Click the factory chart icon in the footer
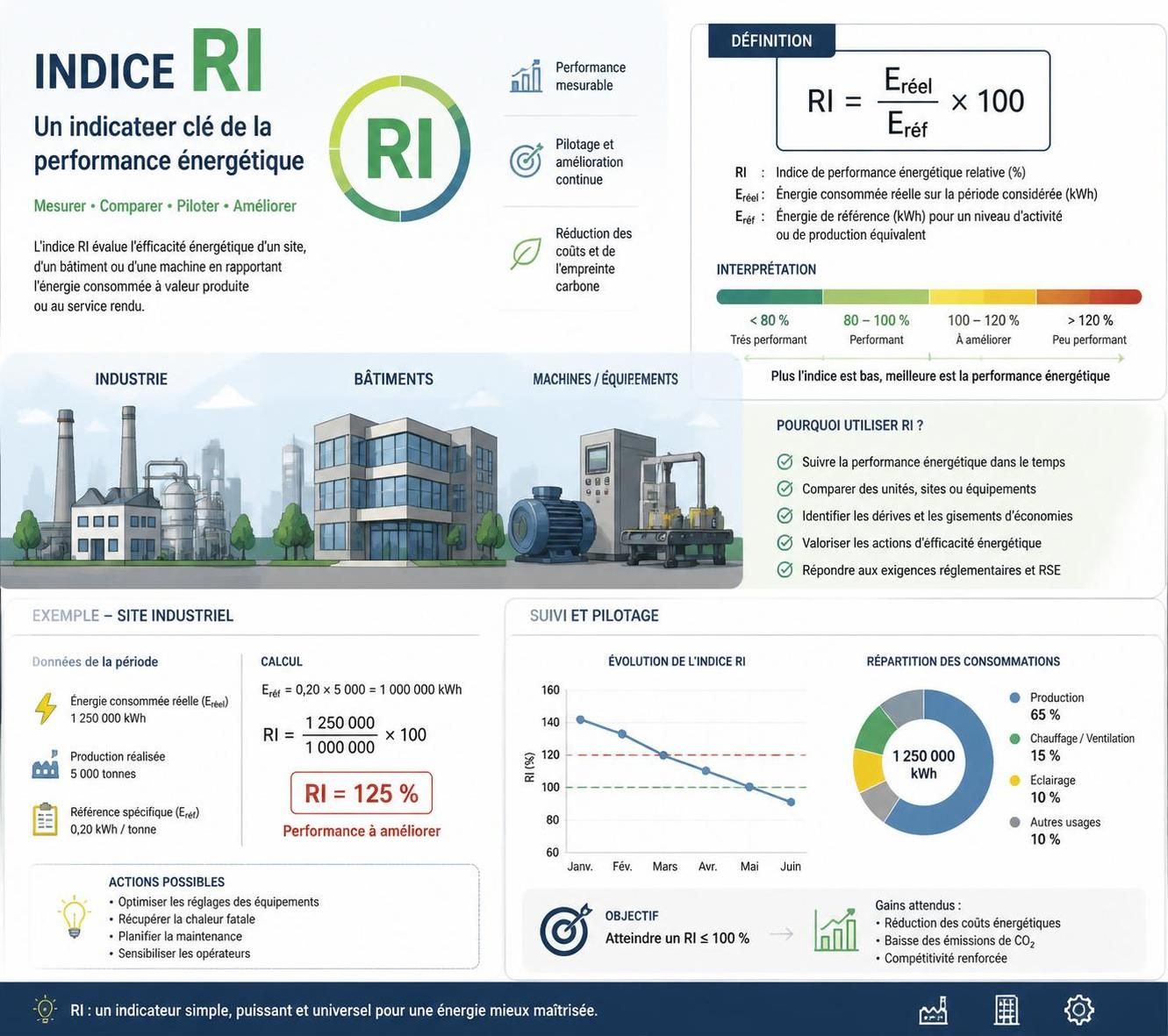The image size is (1168, 1036). click(934, 1010)
